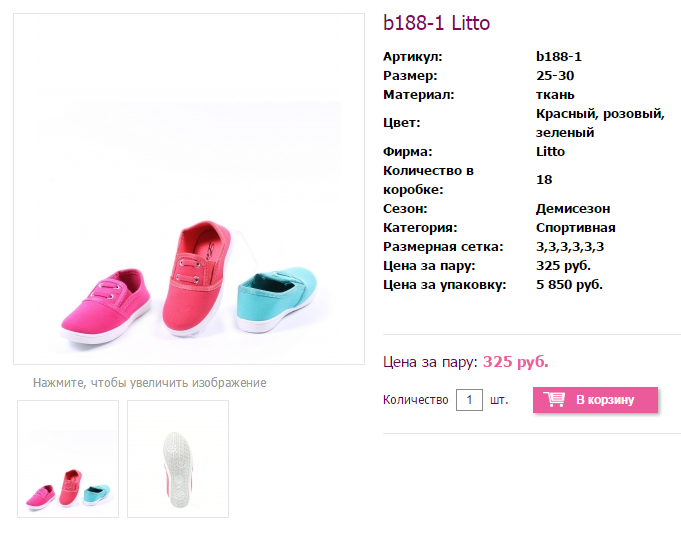681x535 pixels.
Task: Click the cart icon on the pink button
Action: [553, 400]
